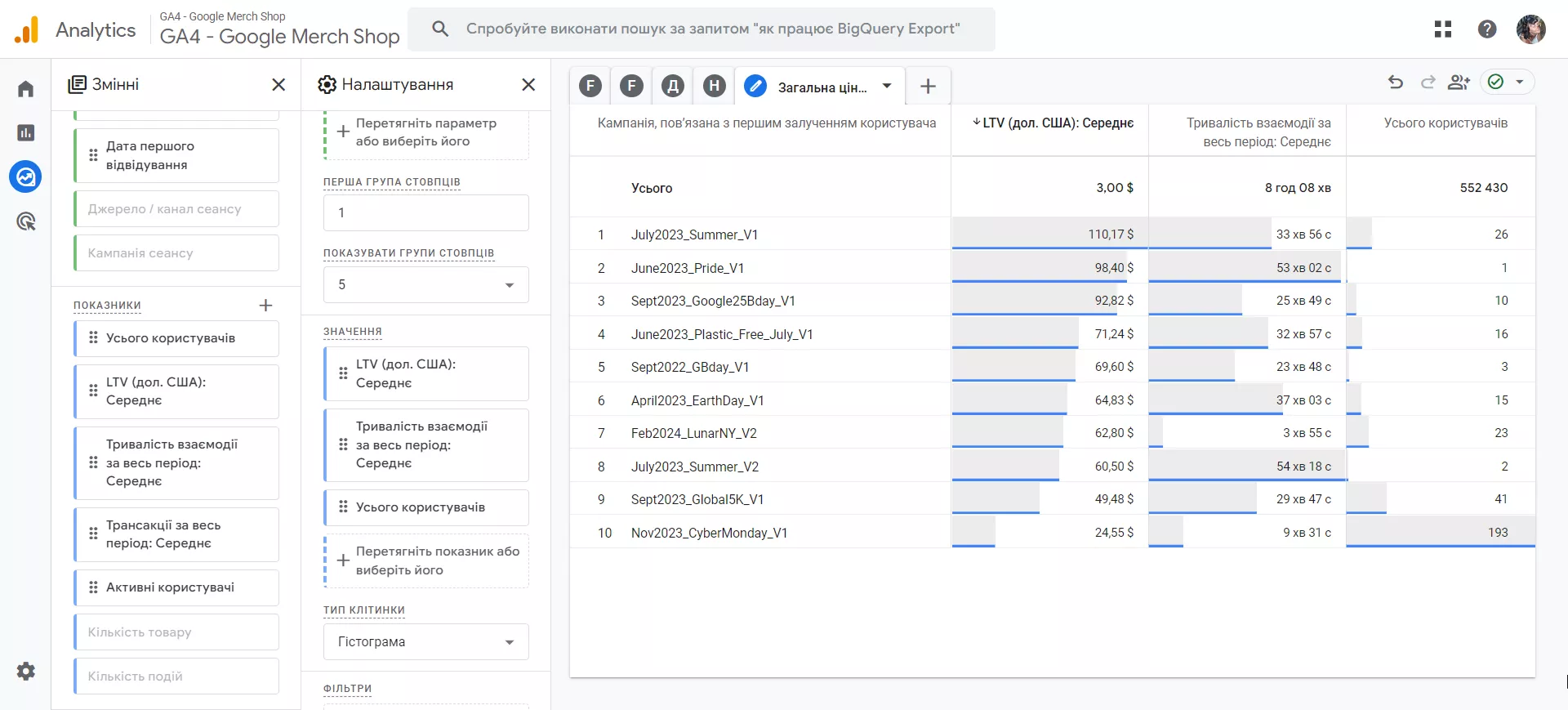1568x710 pixels.
Task: Click the share exploration icon
Action: tap(1459, 82)
